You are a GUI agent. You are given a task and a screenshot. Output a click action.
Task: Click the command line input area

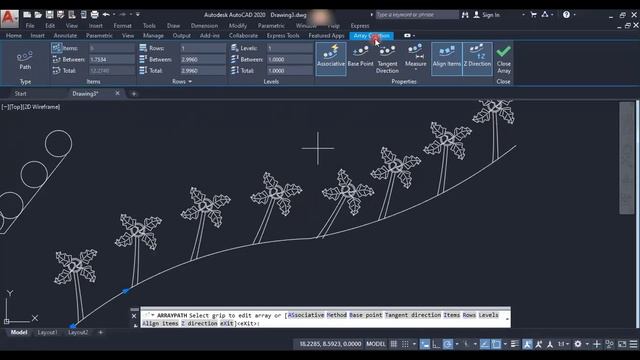pyautogui.click(x=326, y=319)
